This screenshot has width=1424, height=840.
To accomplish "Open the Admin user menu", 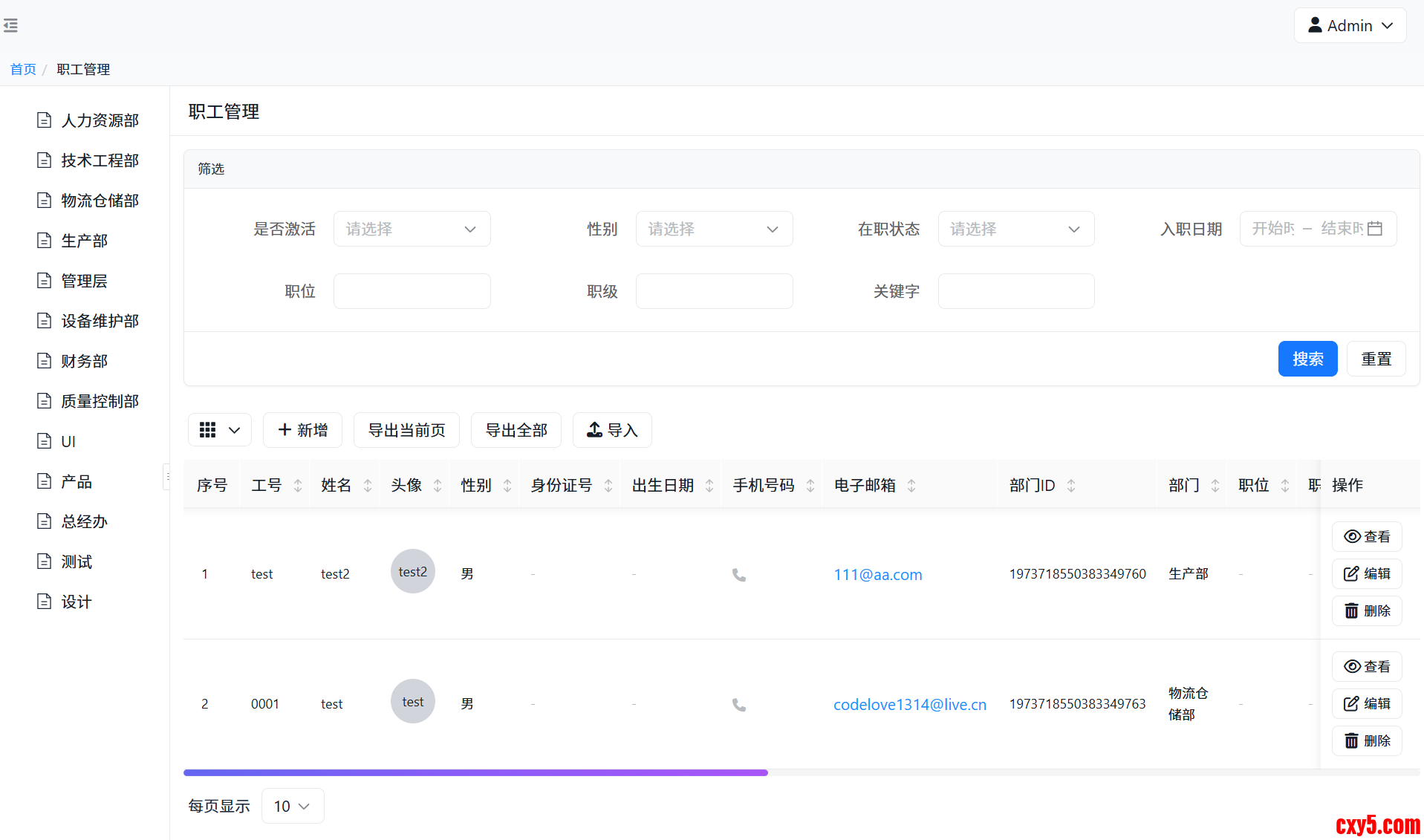I will pos(1349,26).
